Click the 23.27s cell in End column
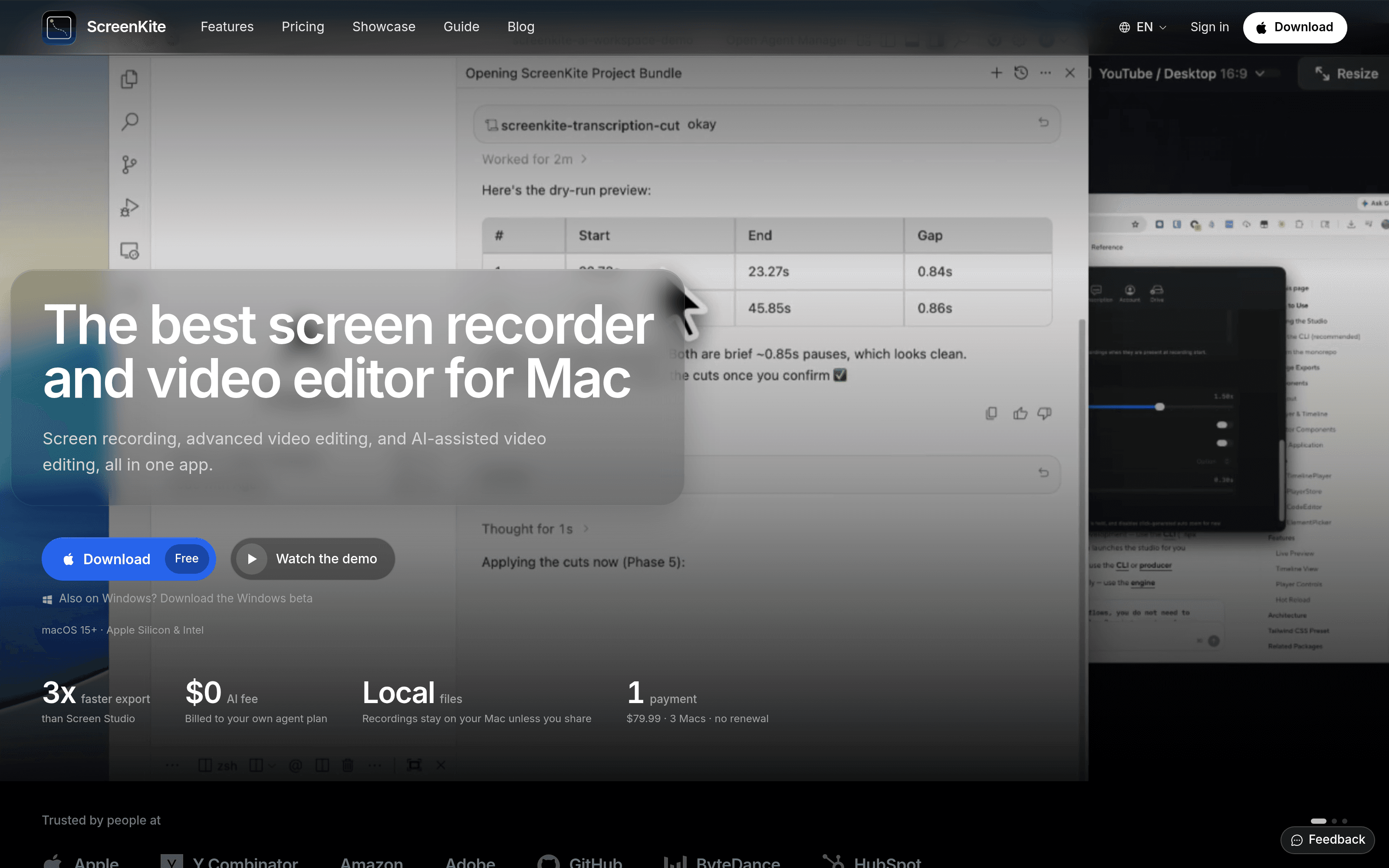Image resolution: width=1389 pixels, height=868 pixels. pos(819,272)
